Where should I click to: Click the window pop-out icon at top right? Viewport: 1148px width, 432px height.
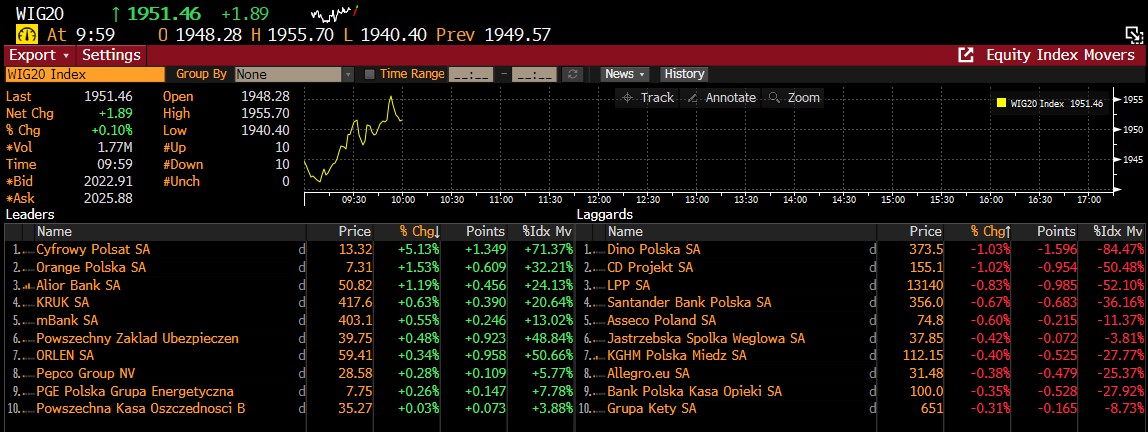point(1132,34)
